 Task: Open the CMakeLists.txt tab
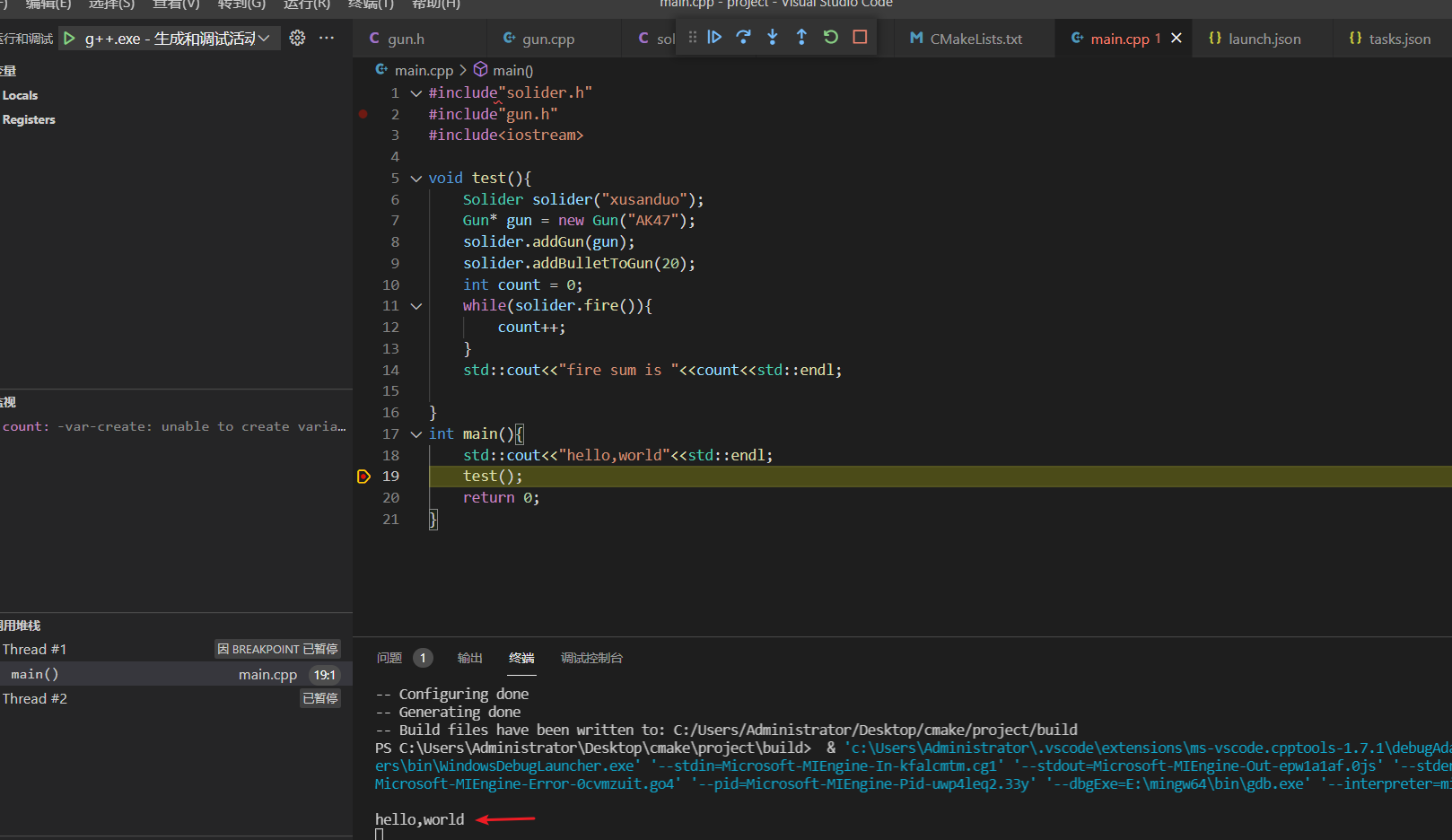tap(975, 39)
